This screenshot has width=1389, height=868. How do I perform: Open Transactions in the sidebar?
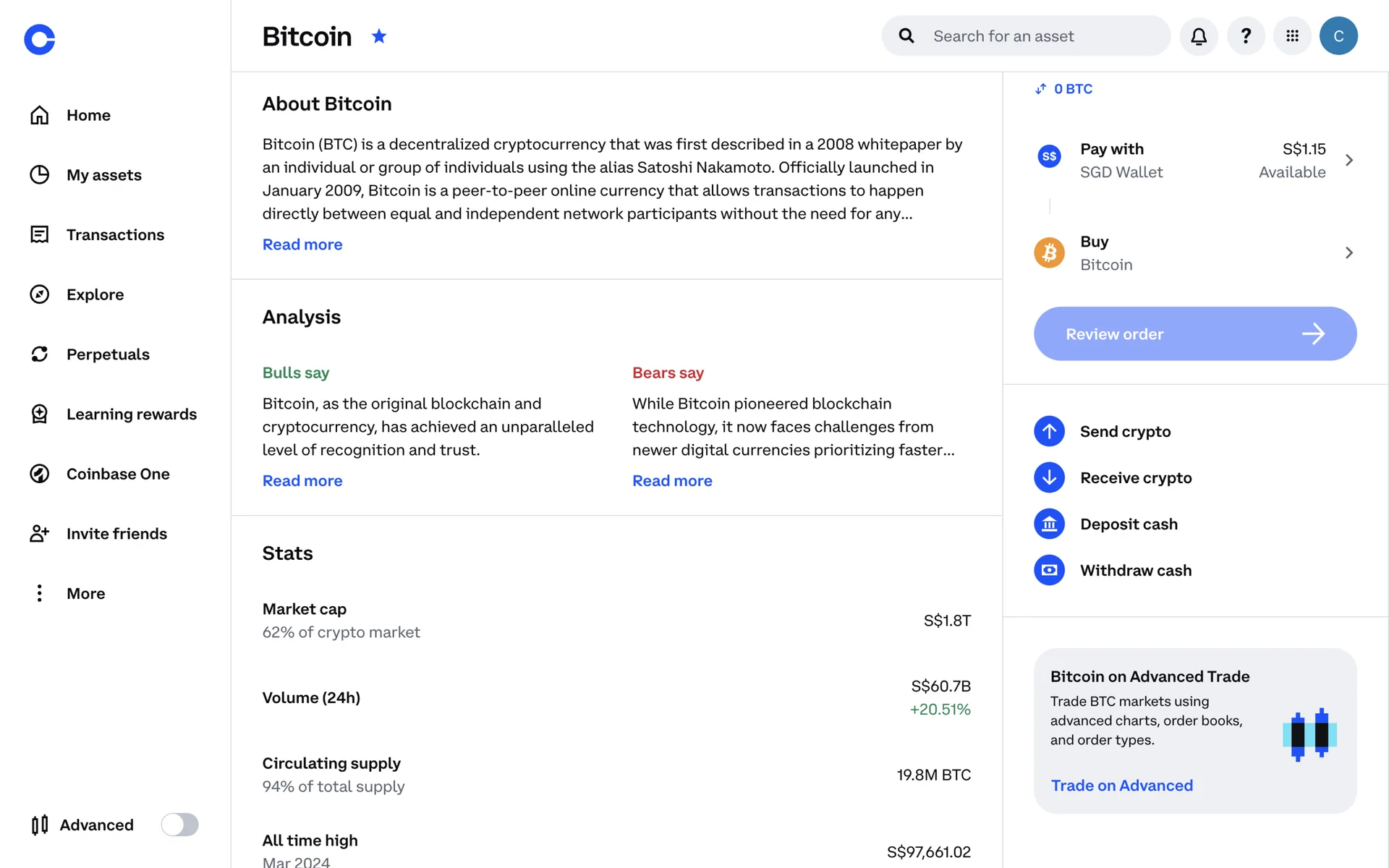pyautogui.click(x=115, y=235)
